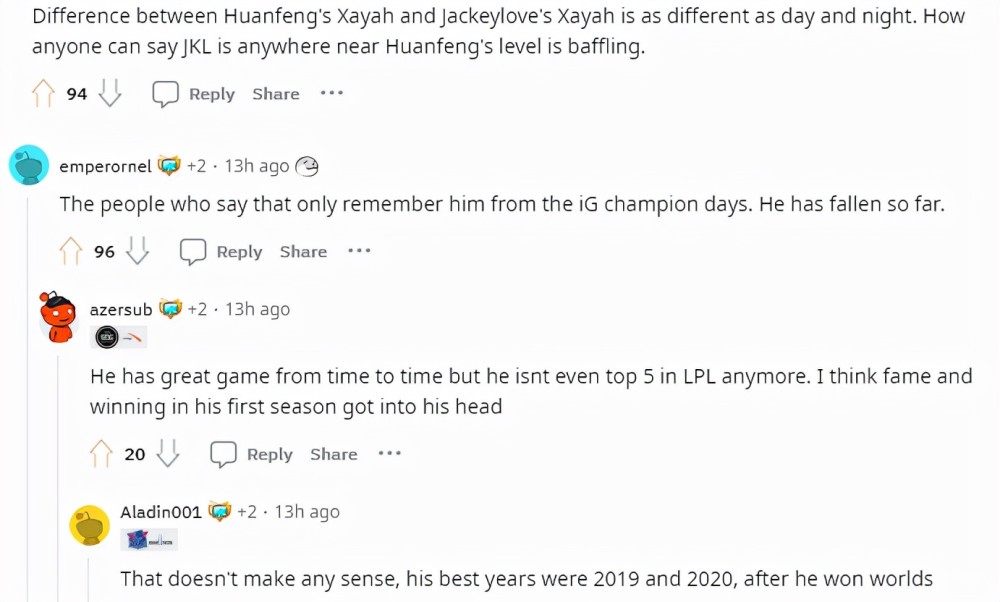Share the 94-point Xayah comment
The width and height of the screenshot is (1000, 602).
[276, 94]
